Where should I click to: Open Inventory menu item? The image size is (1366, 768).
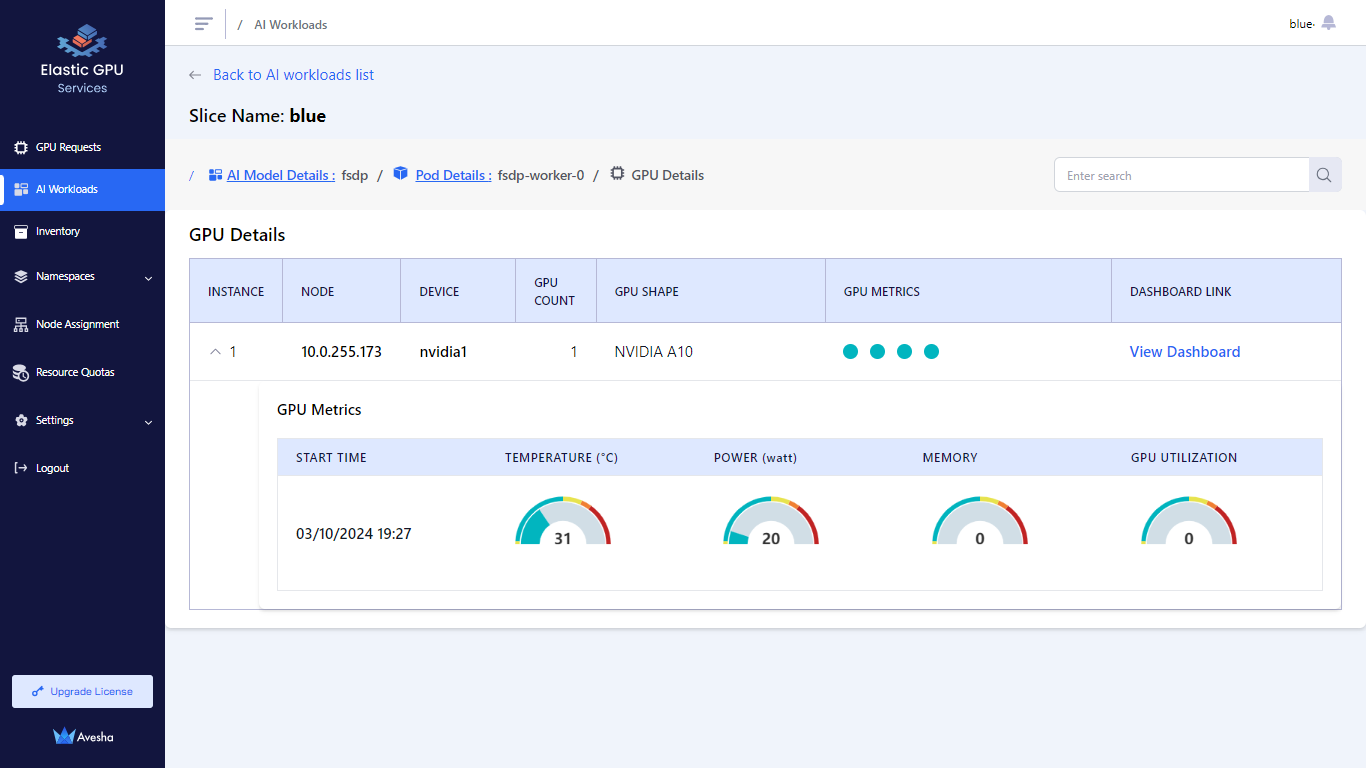pyautogui.click(x=82, y=231)
